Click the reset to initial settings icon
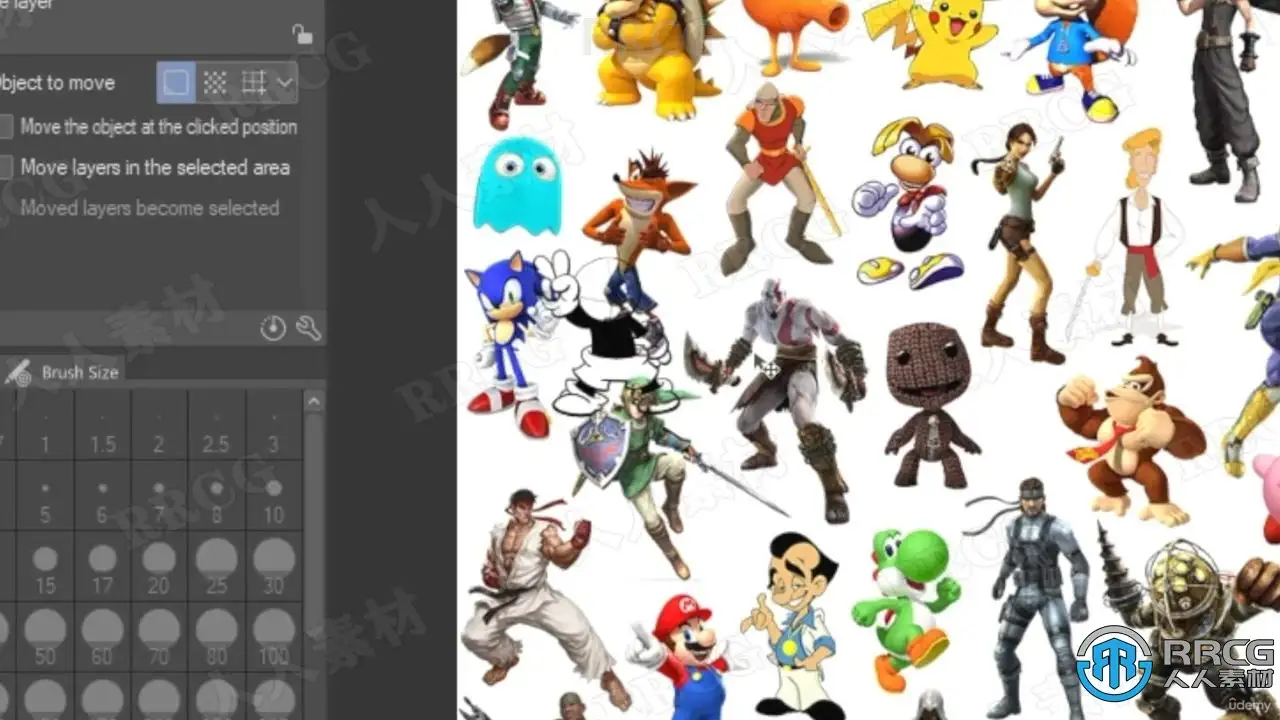Image resolution: width=1280 pixels, height=720 pixels. (x=273, y=328)
